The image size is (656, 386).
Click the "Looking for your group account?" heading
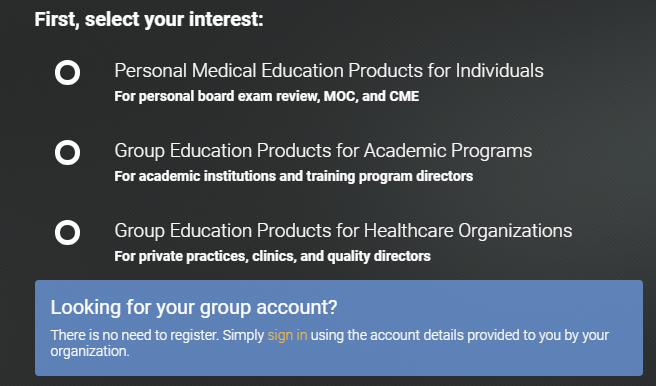(x=194, y=307)
